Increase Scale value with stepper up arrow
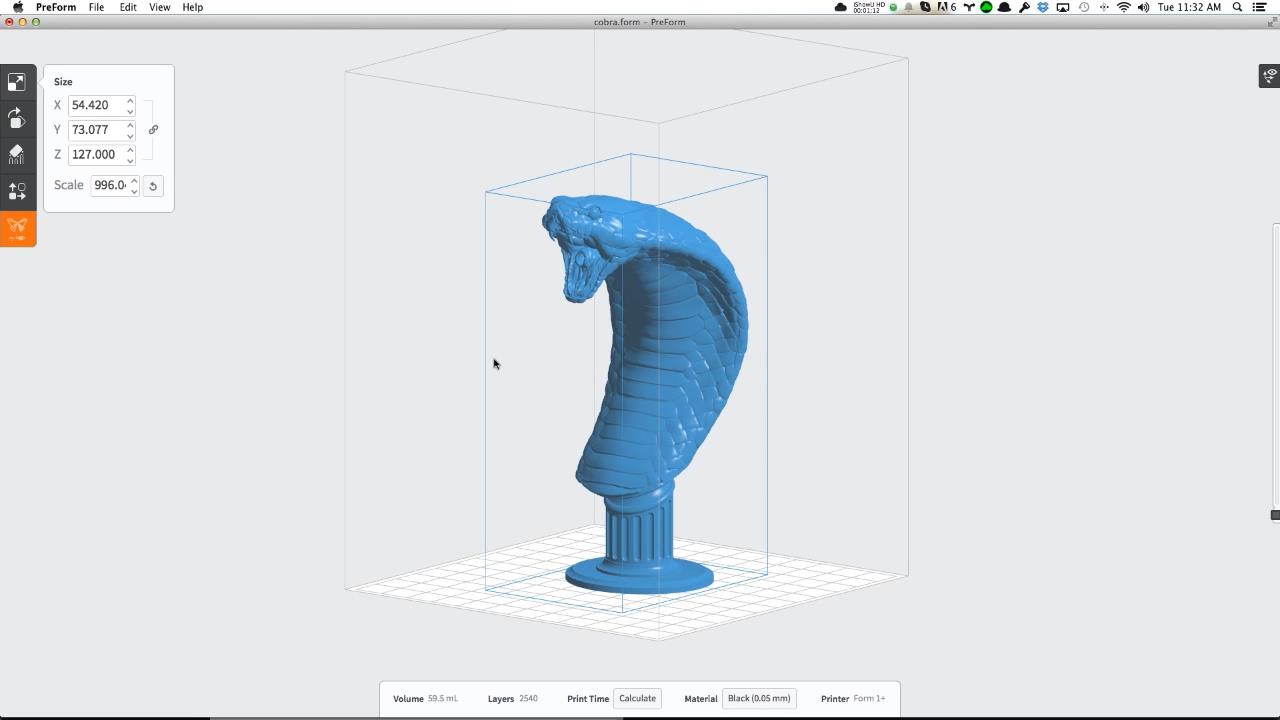This screenshot has width=1280, height=720. tap(134, 180)
